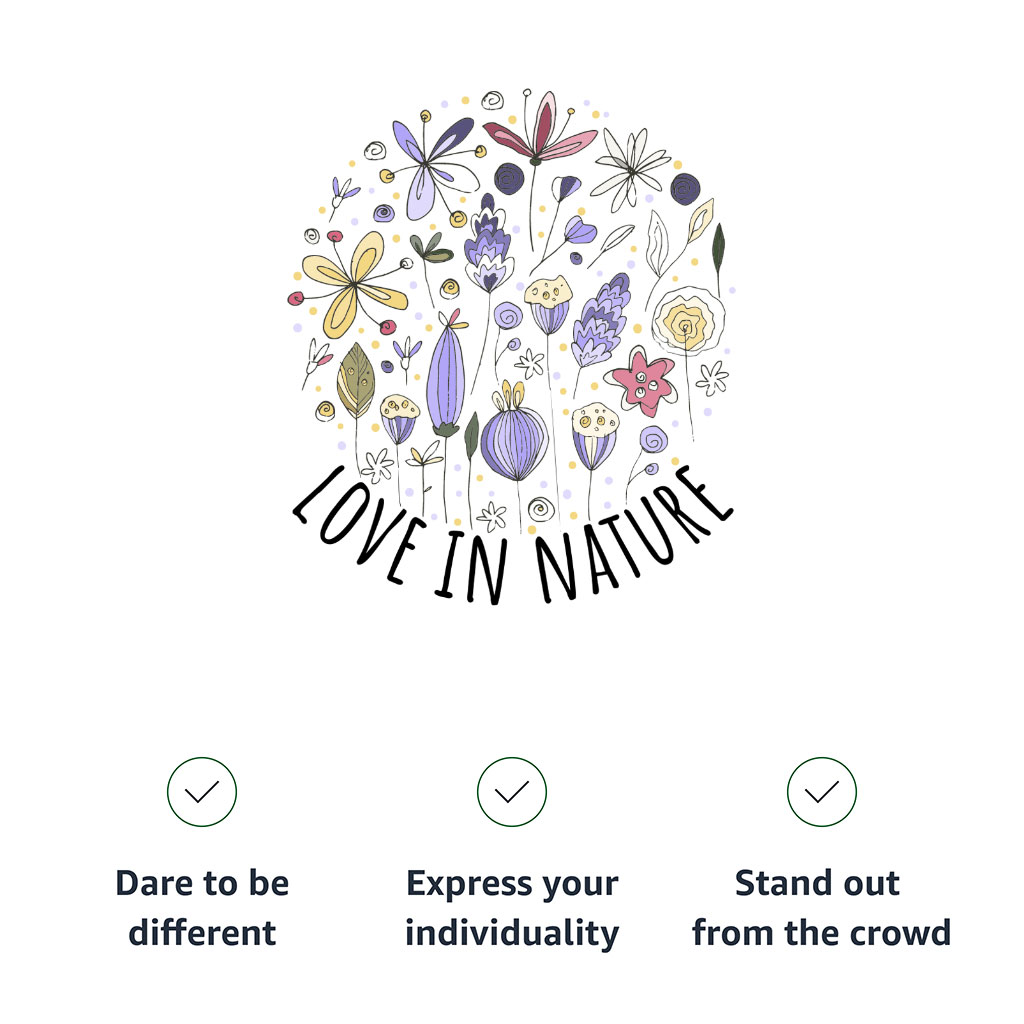Click the checkmark icon above Dare to be different
The width and height of the screenshot is (1024, 1024).
pos(202,792)
